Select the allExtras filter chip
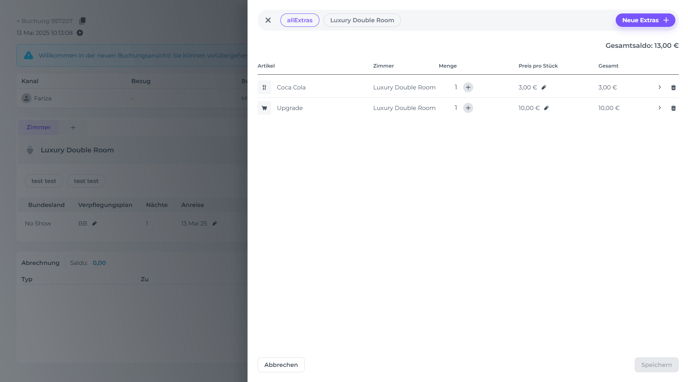The height and width of the screenshot is (382, 688). click(300, 20)
